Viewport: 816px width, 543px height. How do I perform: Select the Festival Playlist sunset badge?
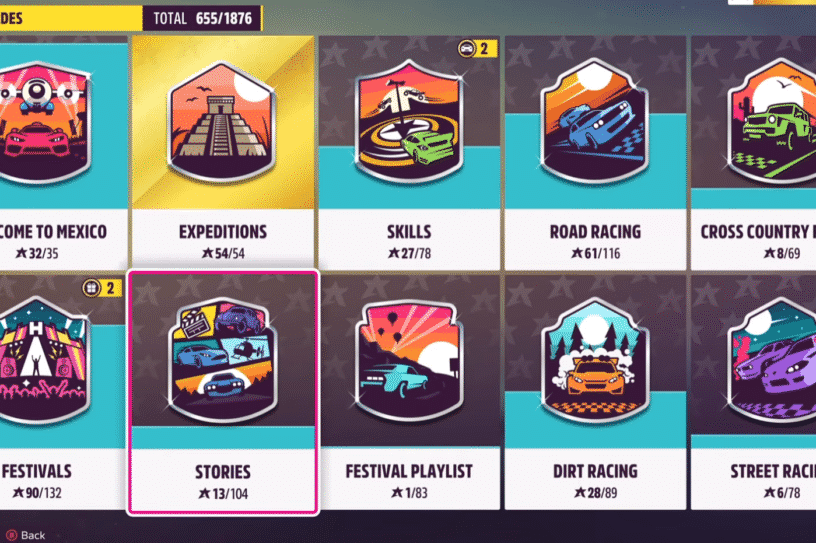tap(409, 360)
